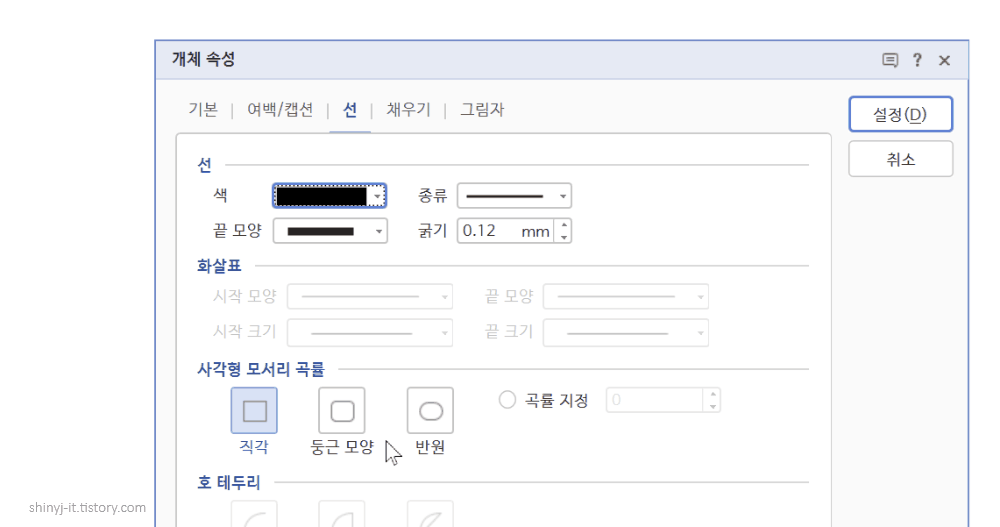This screenshot has height=527, width=1000.
Task: Switch to the 그림자 tab
Action: 482,110
